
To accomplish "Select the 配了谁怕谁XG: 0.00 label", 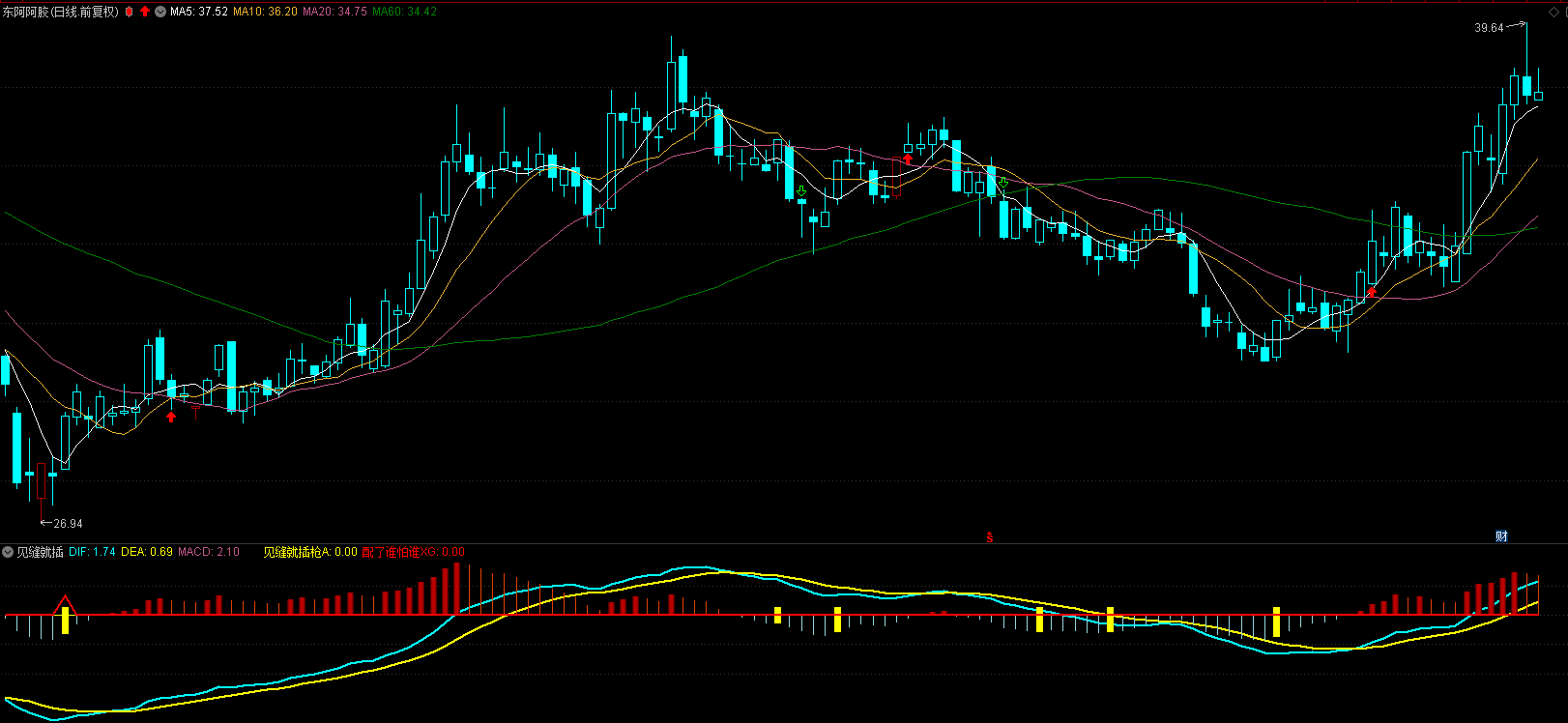I will coord(413,552).
